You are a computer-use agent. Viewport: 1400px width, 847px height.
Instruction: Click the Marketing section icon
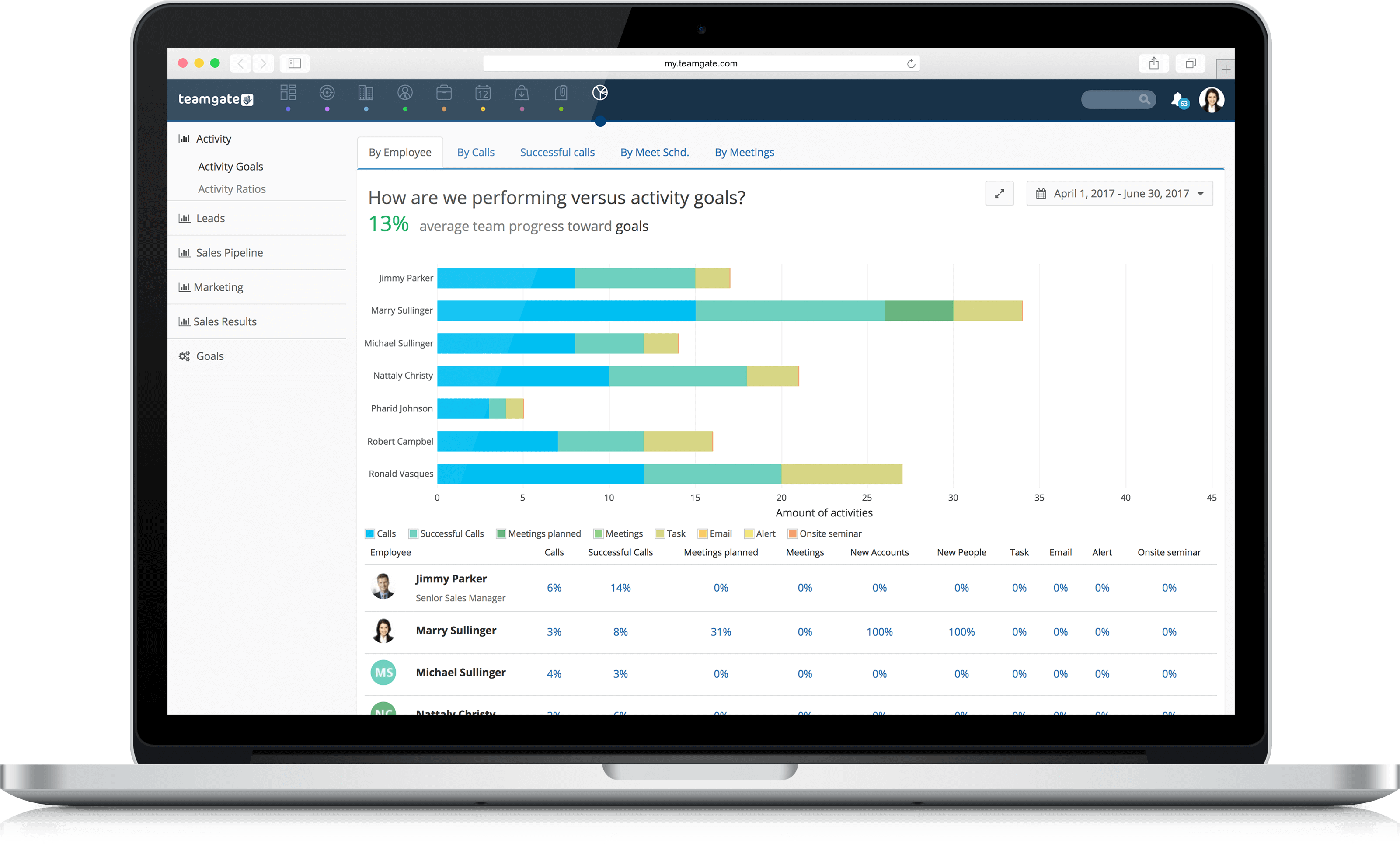coord(183,287)
